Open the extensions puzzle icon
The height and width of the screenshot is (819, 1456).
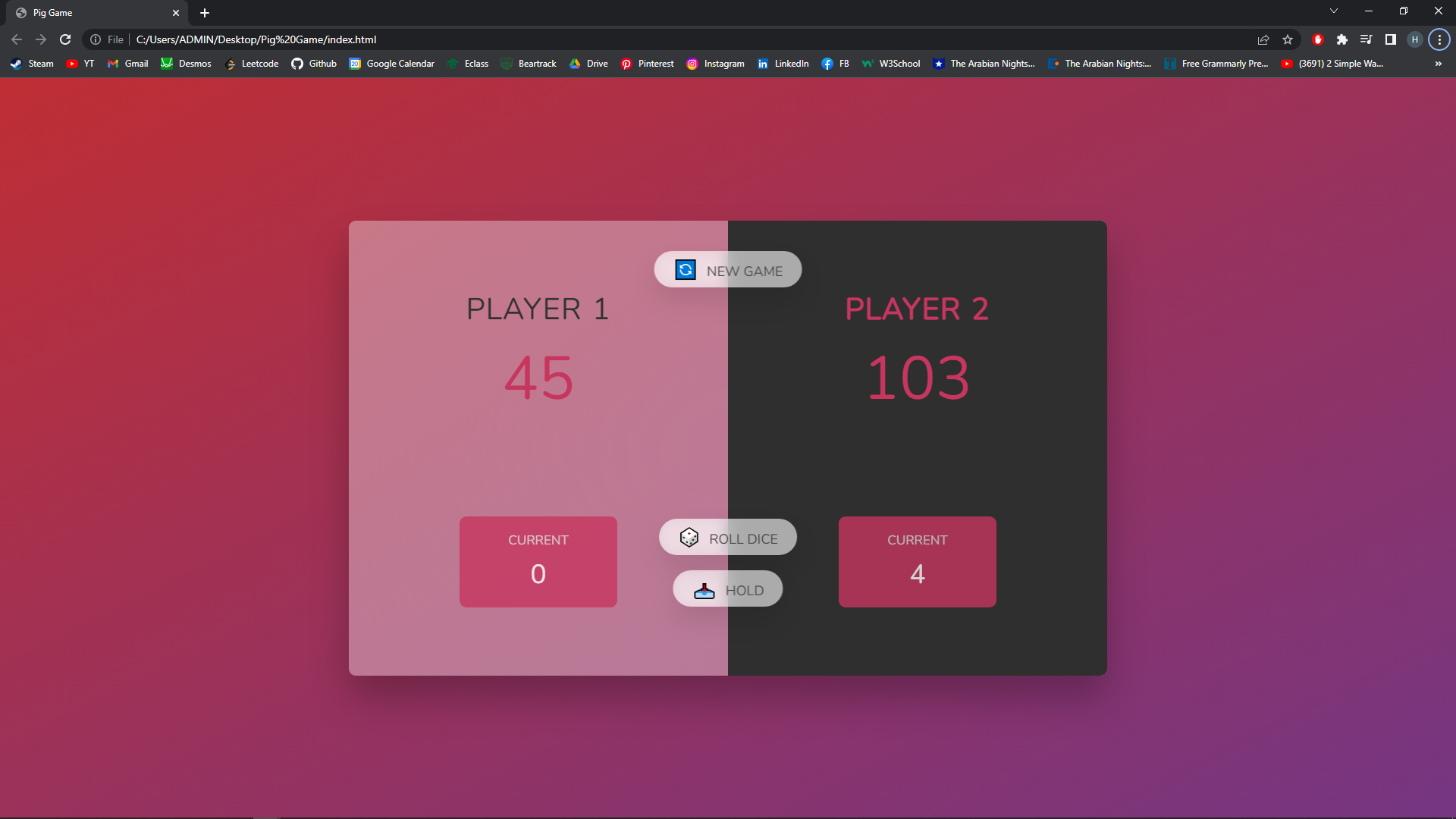coord(1342,39)
